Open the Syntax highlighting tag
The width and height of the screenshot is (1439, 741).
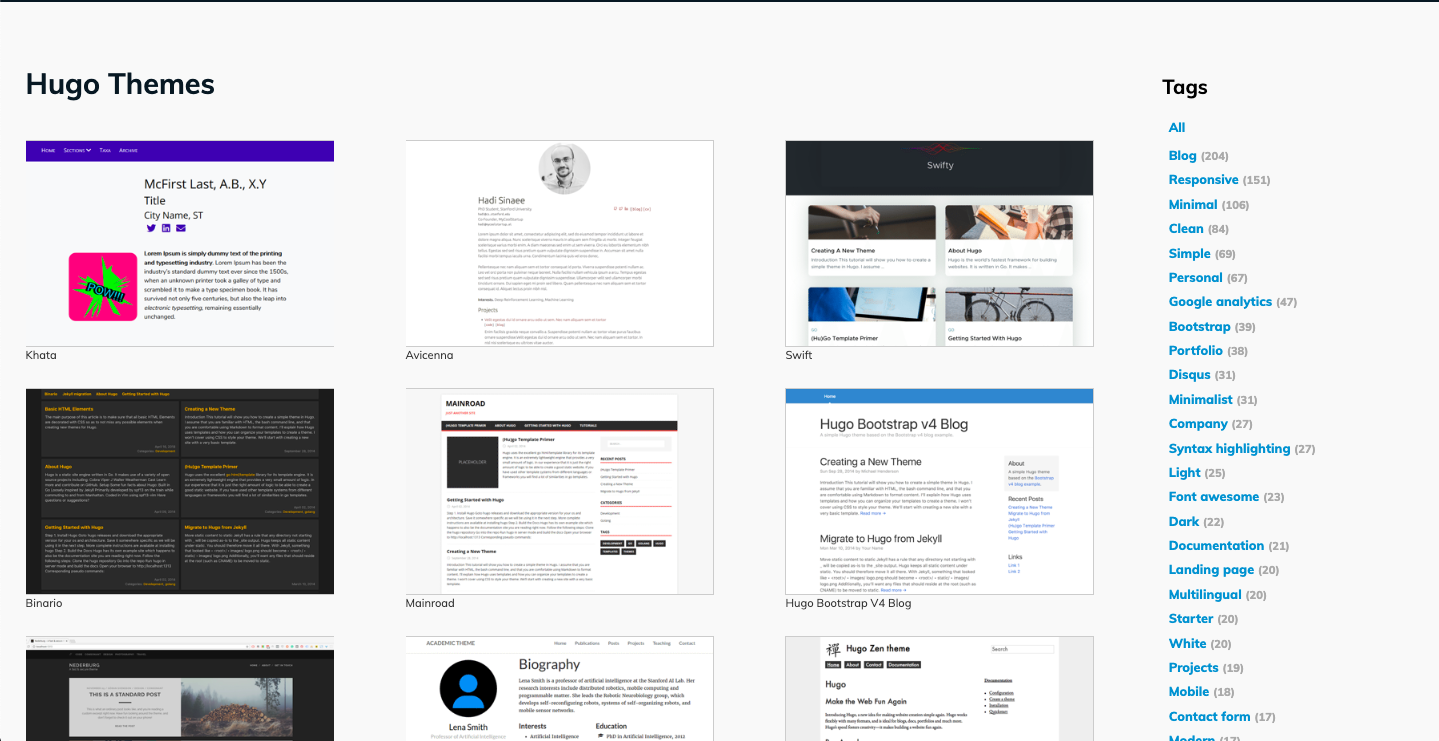pyautogui.click(x=1229, y=448)
